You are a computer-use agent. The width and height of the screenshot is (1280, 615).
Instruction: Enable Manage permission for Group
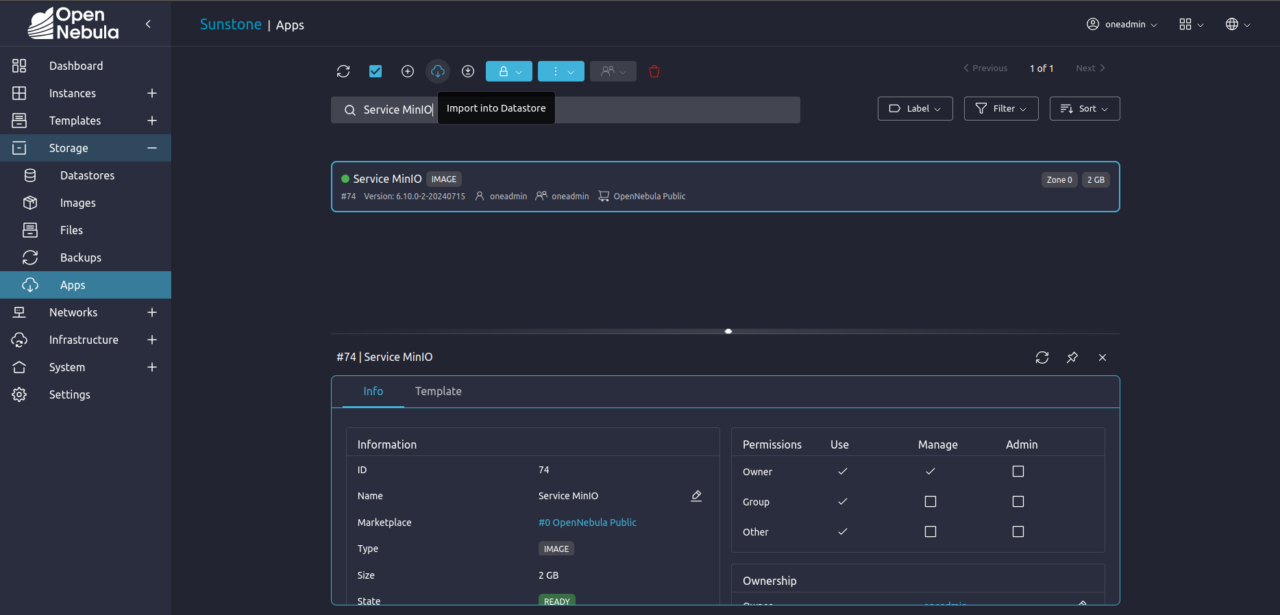930,501
